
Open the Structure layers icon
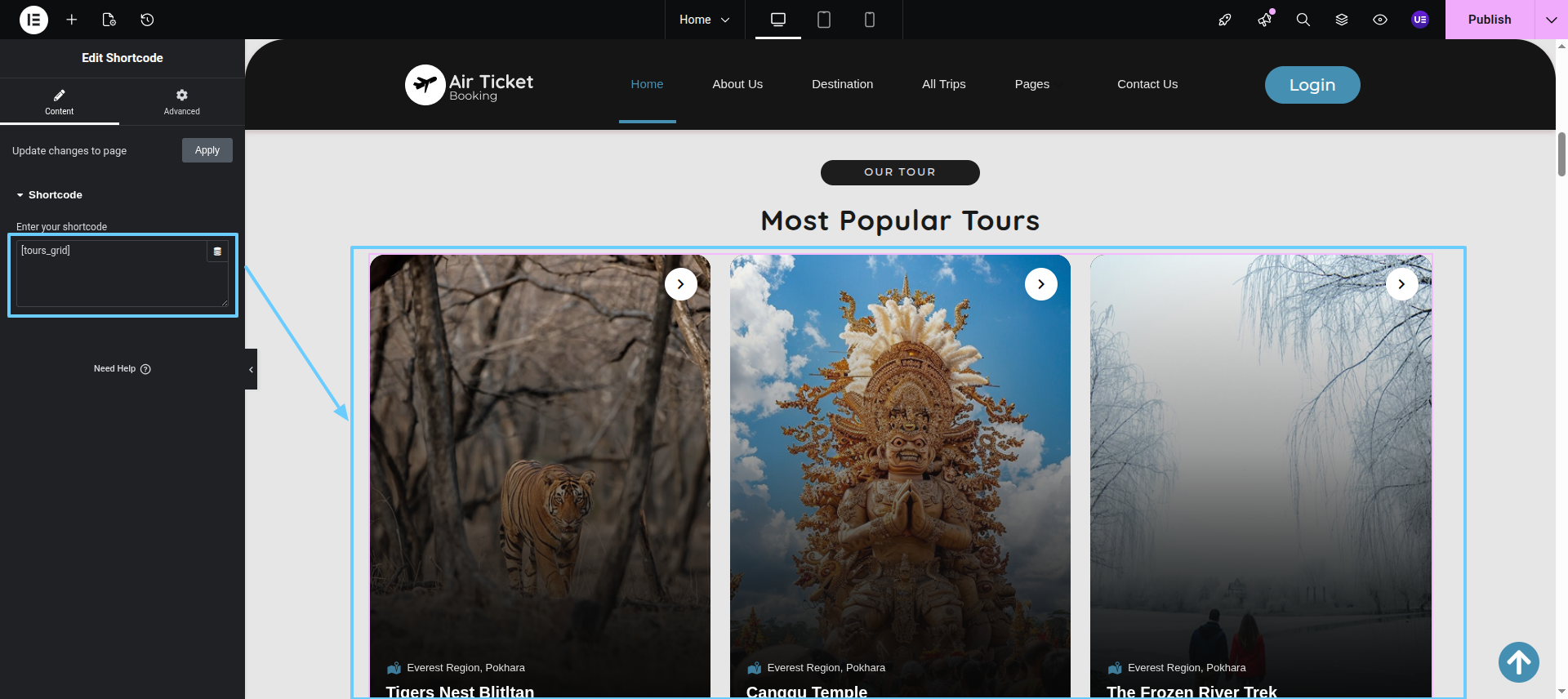pyautogui.click(x=1341, y=20)
